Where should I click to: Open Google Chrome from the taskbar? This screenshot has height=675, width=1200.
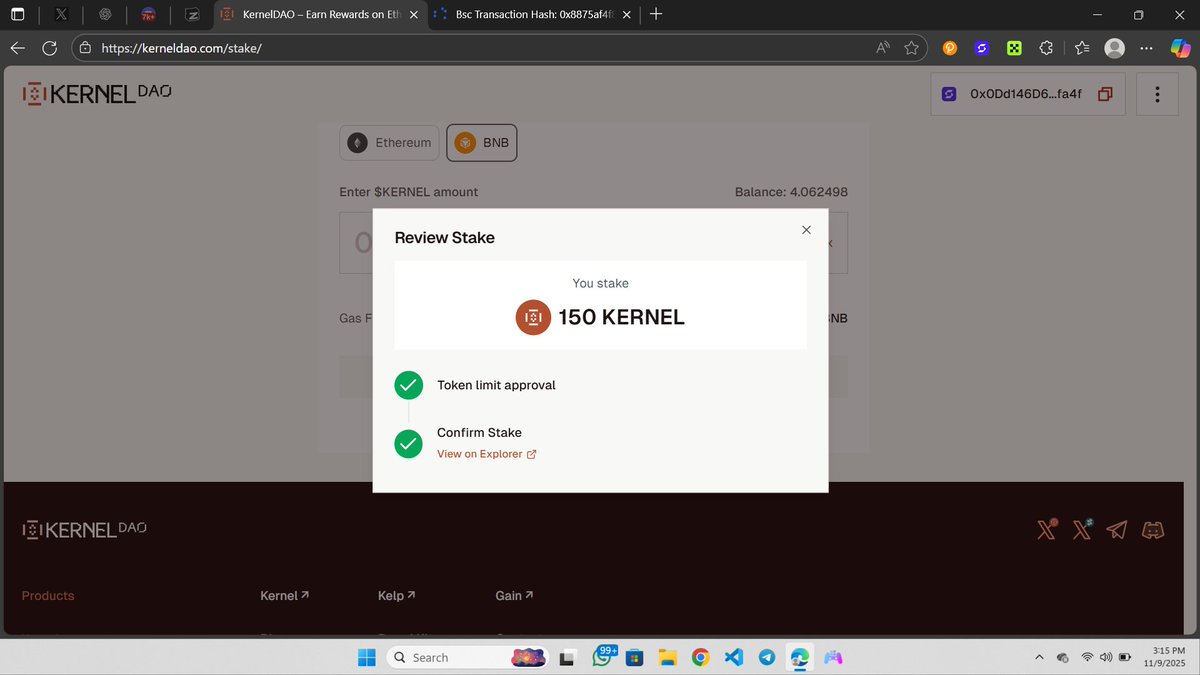pyautogui.click(x=700, y=657)
